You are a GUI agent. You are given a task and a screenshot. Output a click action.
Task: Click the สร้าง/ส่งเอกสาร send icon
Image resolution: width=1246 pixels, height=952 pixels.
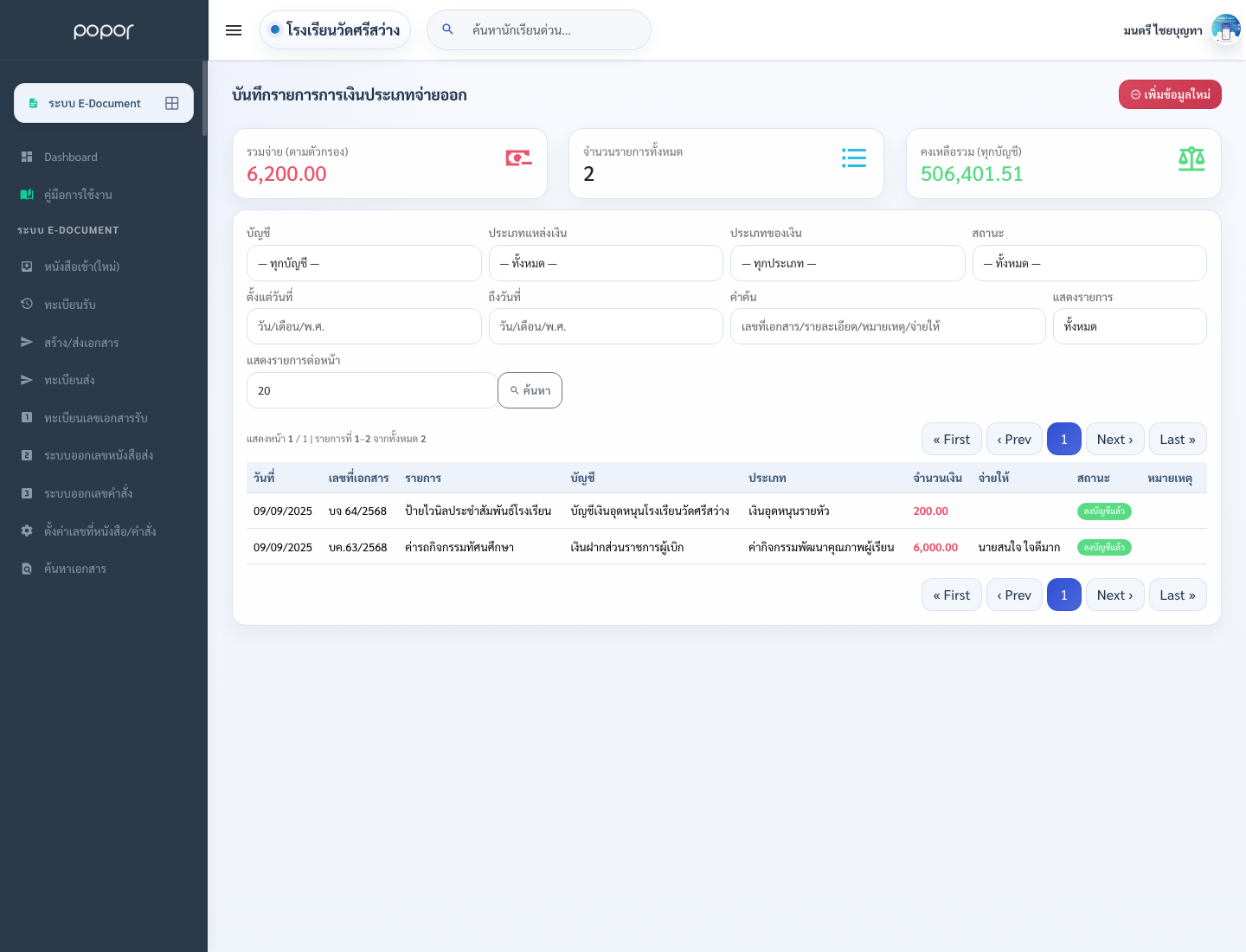(x=27, y=342)
